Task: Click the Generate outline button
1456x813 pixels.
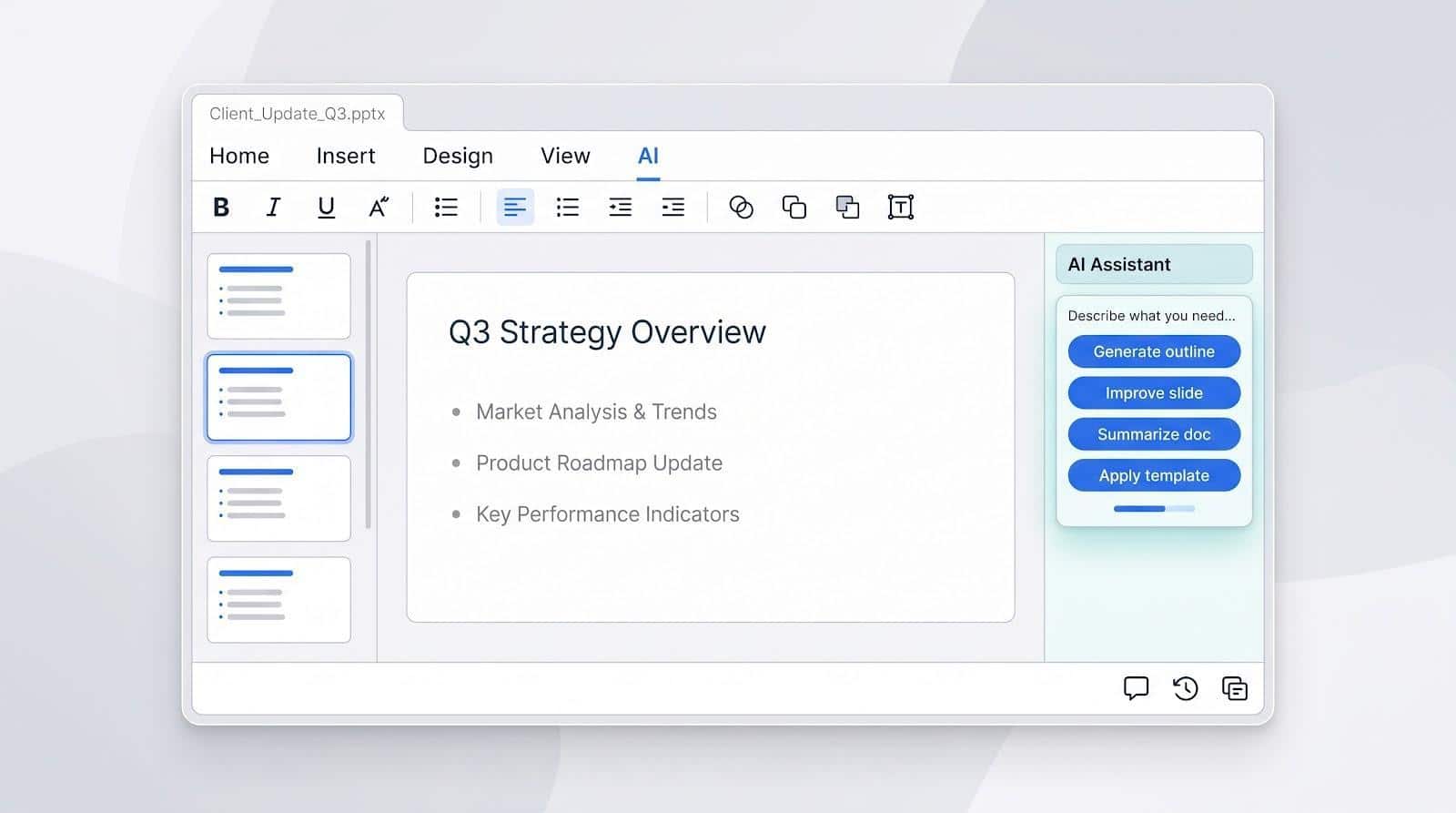Action: pyautogui.click(x=1154, y=351)
